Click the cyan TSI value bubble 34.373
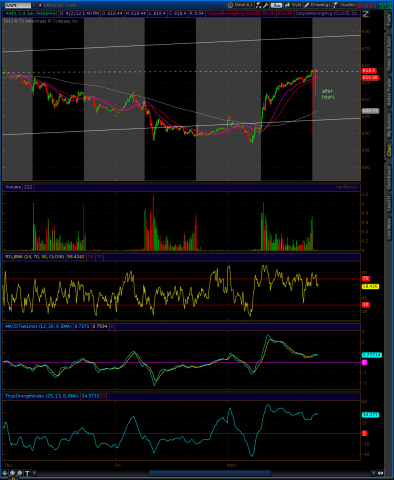This screenshot has width=394, height=480. (x=371, y=415)
